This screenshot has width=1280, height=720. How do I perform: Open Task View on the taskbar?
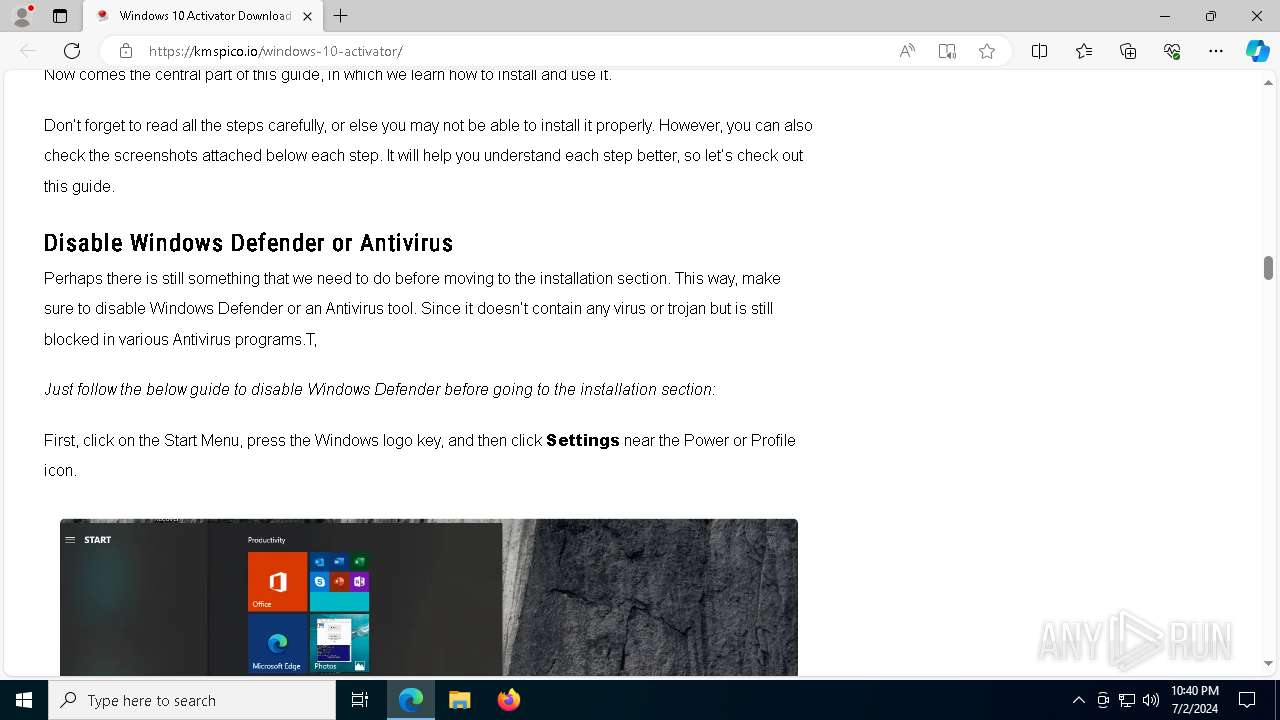[360, 700]
